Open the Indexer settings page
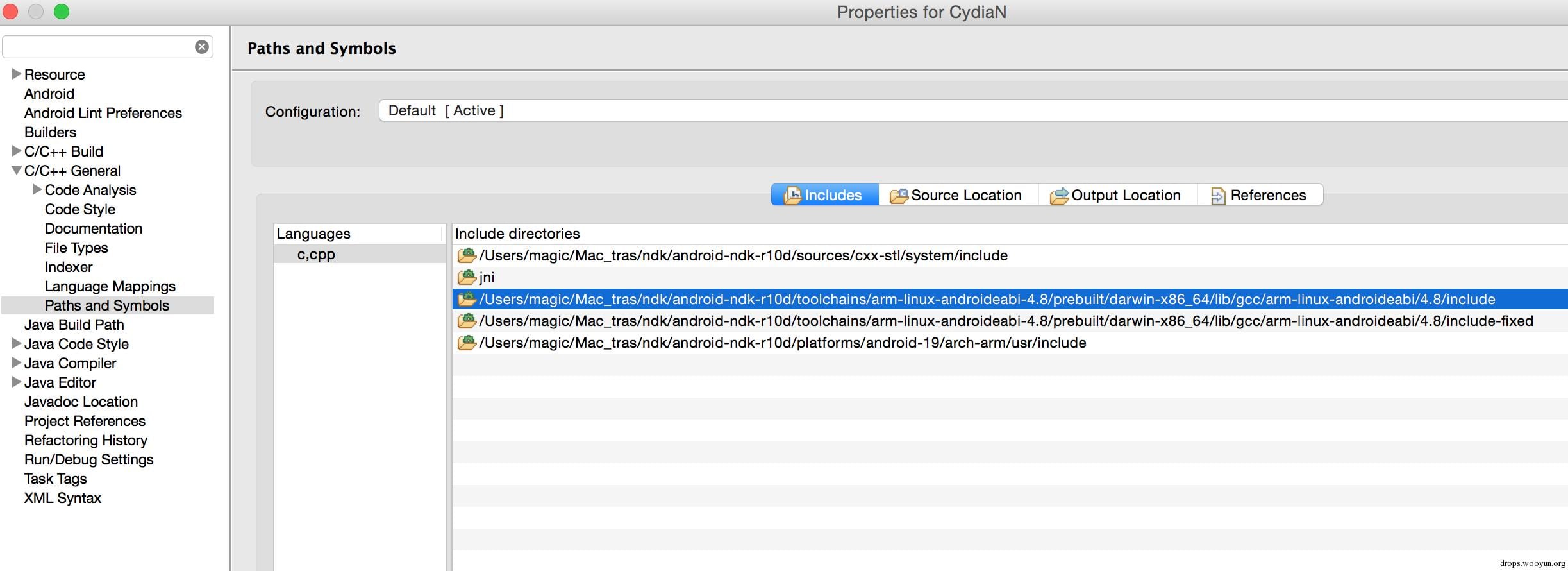Screen dimensions: 1568x571 point(69,267)
